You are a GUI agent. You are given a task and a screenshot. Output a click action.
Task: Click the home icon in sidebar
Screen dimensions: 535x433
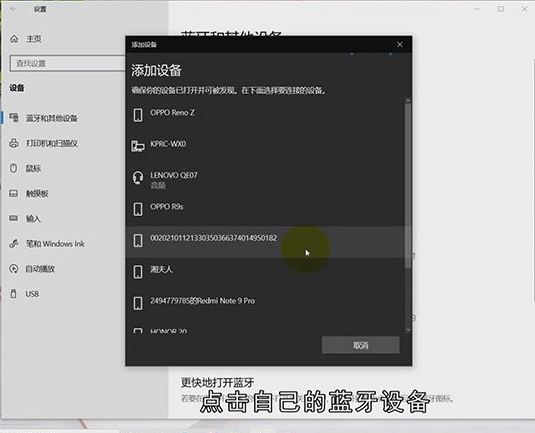tap(14, 39)
